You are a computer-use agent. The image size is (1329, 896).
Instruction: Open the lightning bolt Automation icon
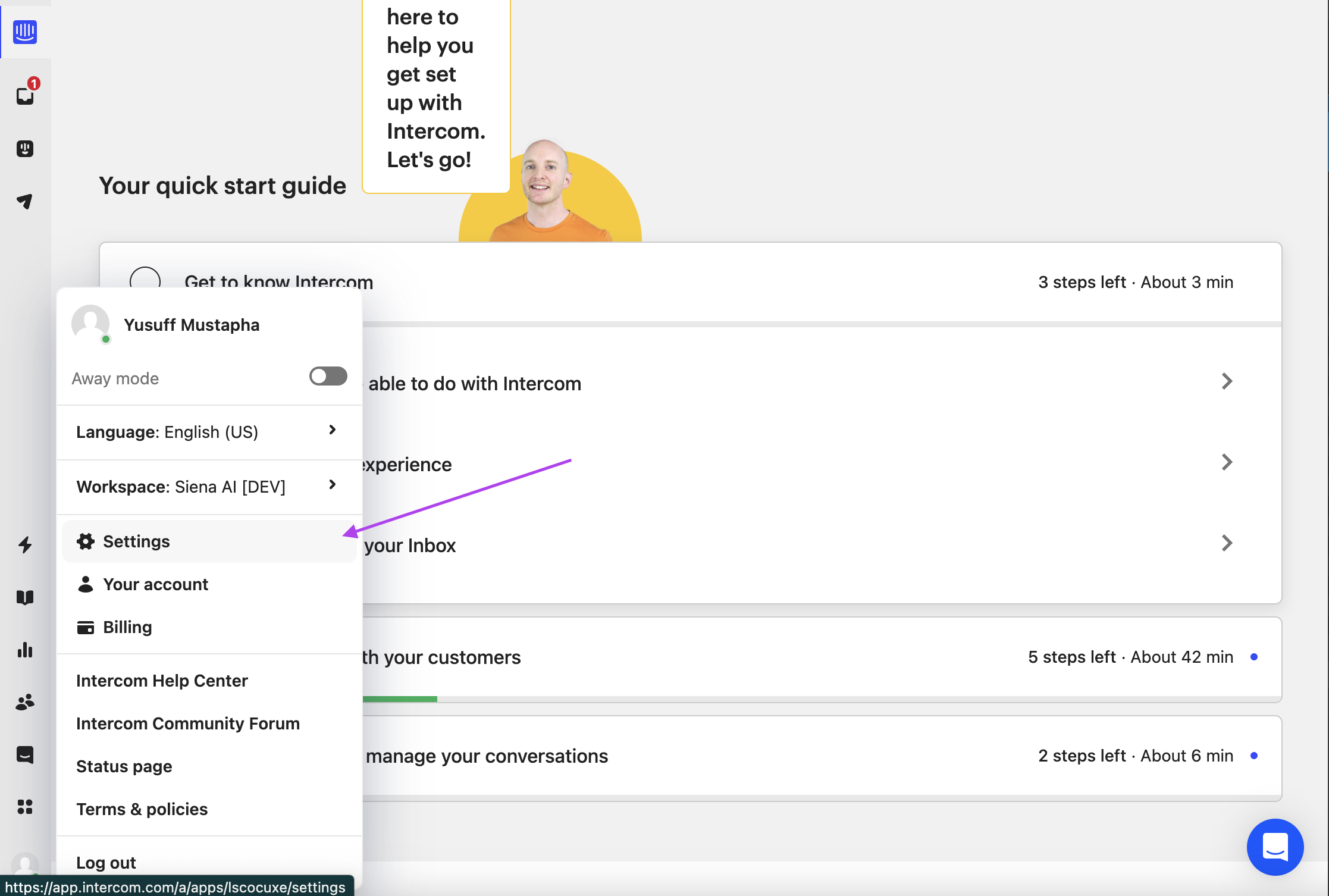point(25,544)
